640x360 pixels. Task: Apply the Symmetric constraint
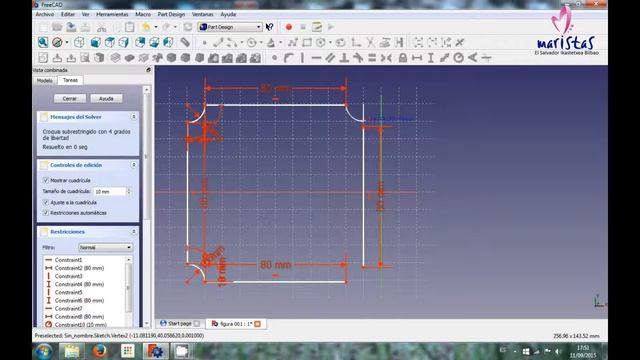pos(386,58)
